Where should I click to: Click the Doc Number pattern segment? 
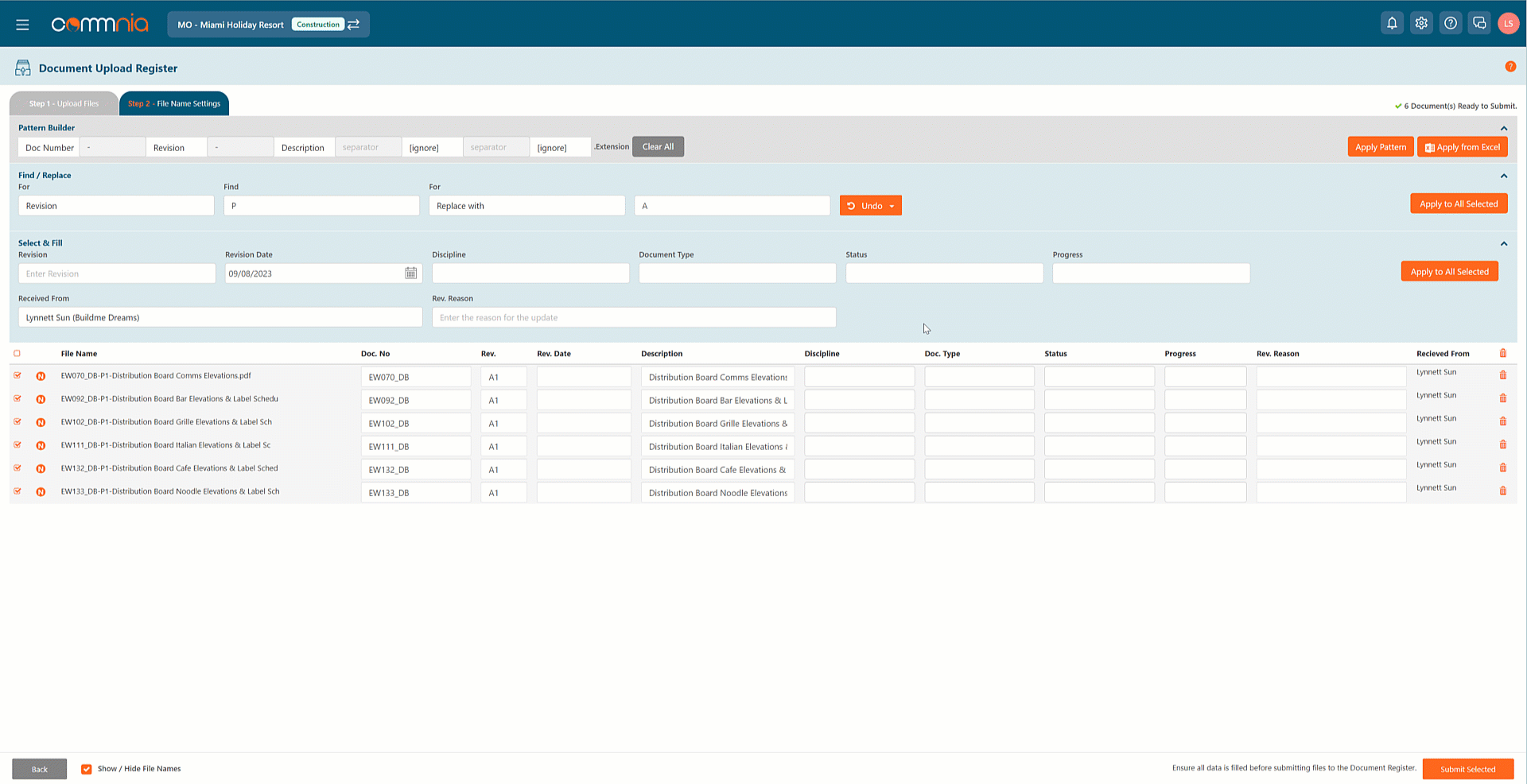click(x=49, y=147)
